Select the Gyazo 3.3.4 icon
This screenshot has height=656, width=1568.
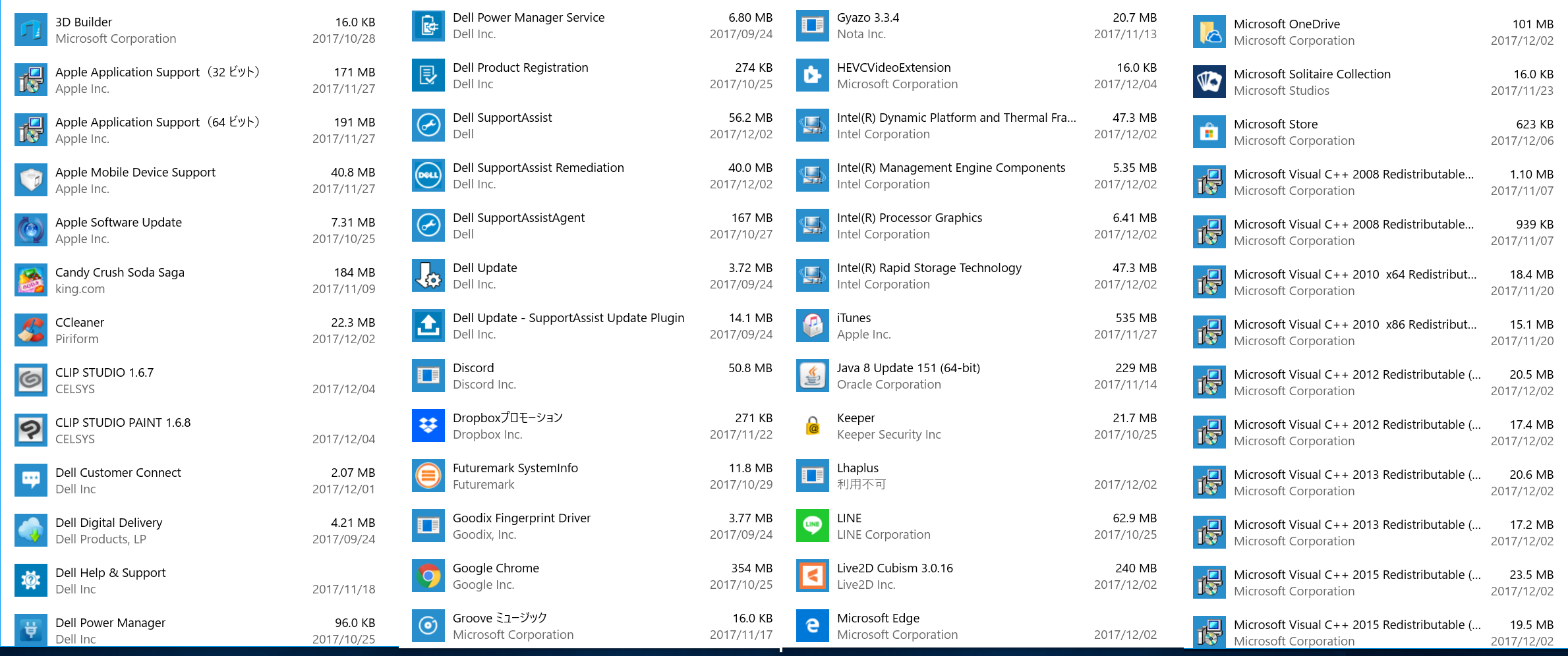coord(813,25)
